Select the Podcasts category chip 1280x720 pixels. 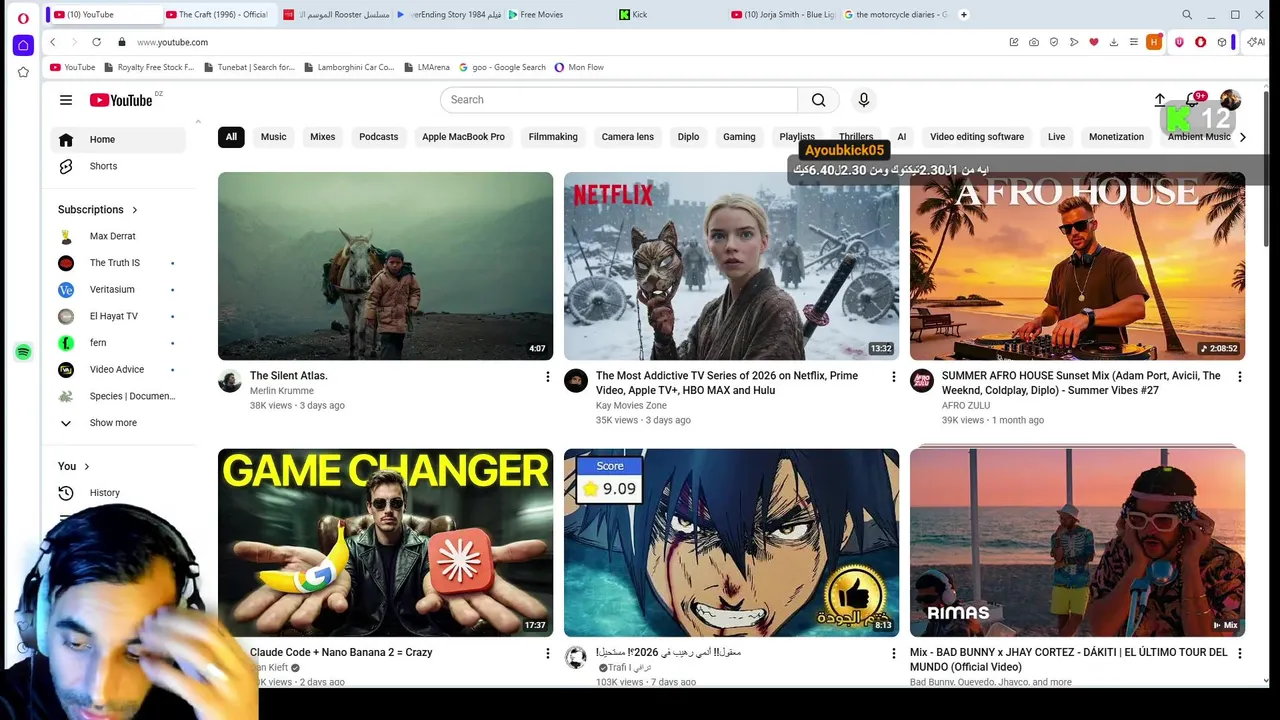(x=378, y=137)
